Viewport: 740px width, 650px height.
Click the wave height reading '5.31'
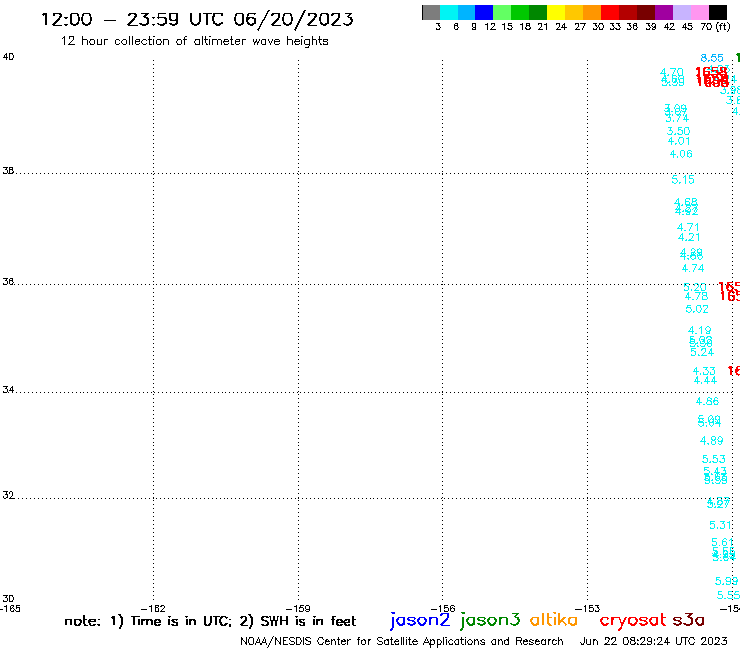(721, 525)
